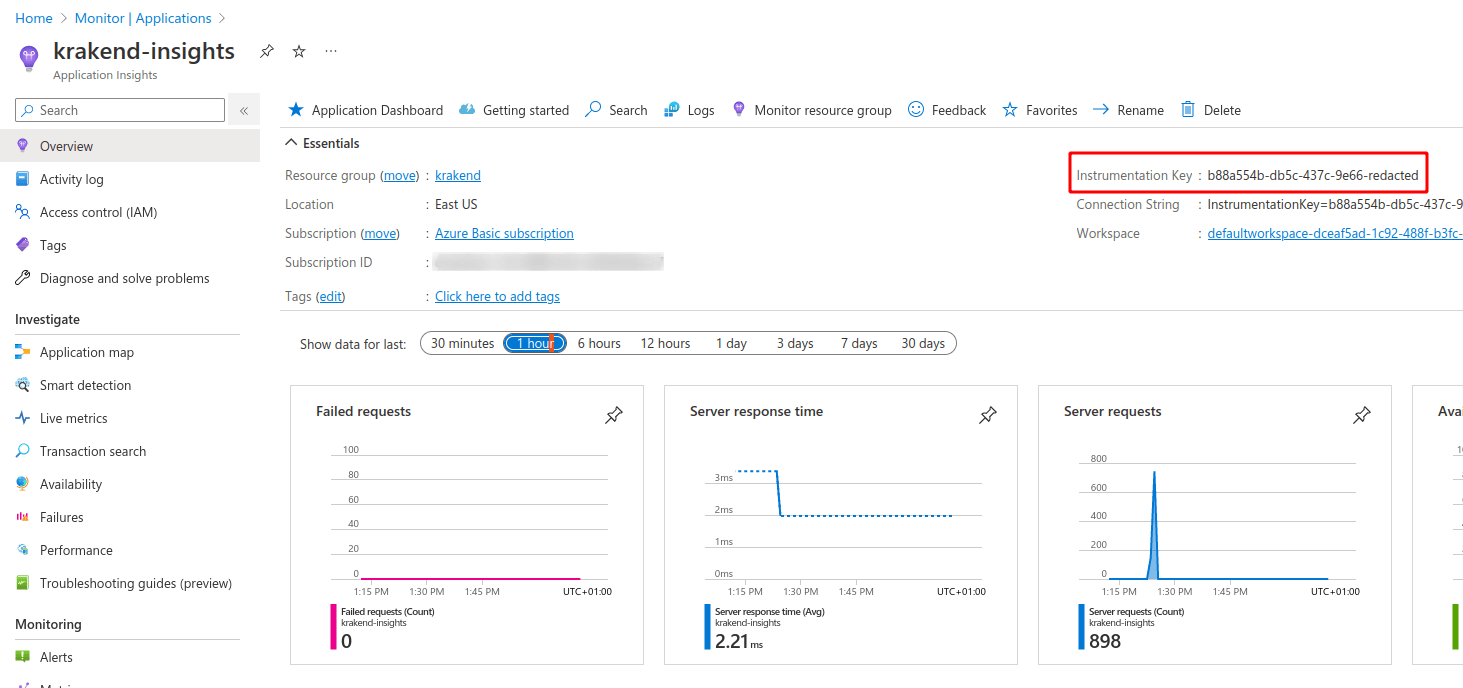Image resolution: width=1463 pixels, height=688 pixels.
Task: Click the Rename arrow icon
Action: coord(1101,110)
